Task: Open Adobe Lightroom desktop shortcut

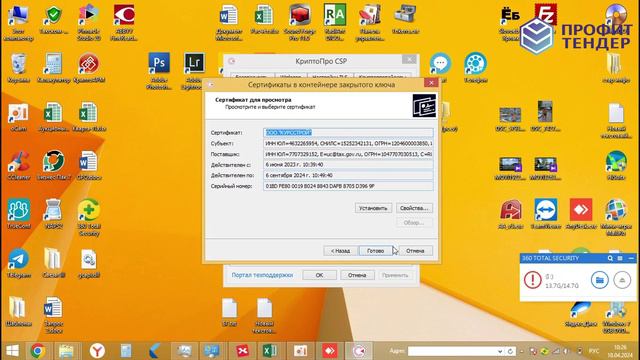Action: pyautogui.click(x=194, y=70)
